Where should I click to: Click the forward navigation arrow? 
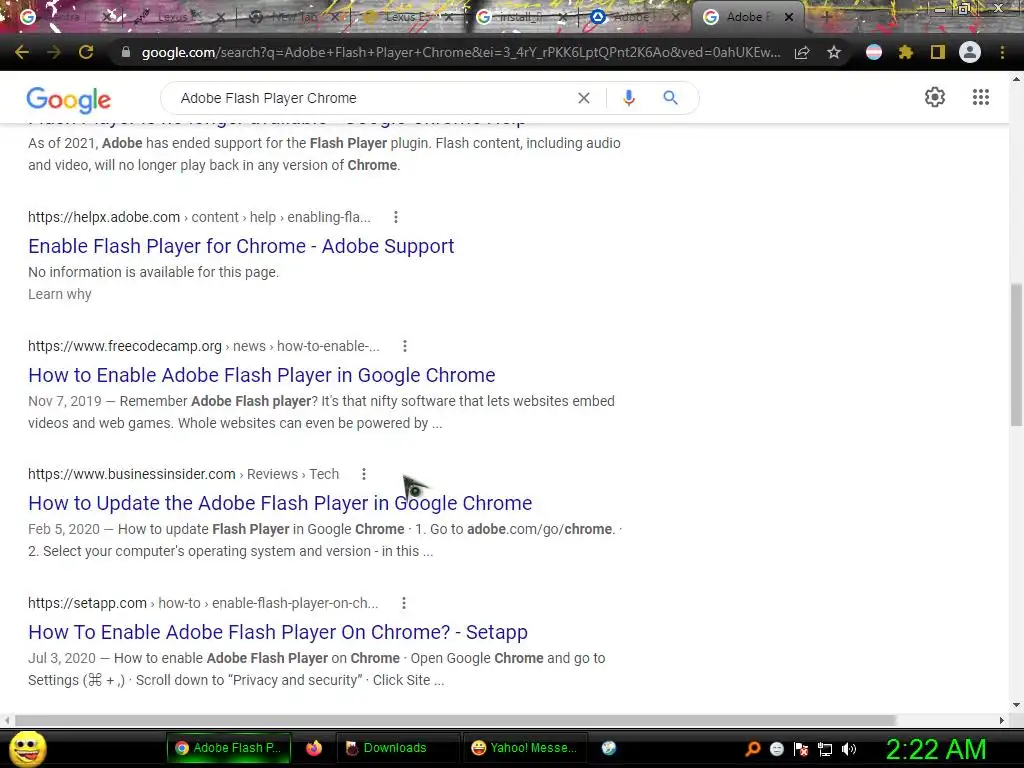coord(54,52)
